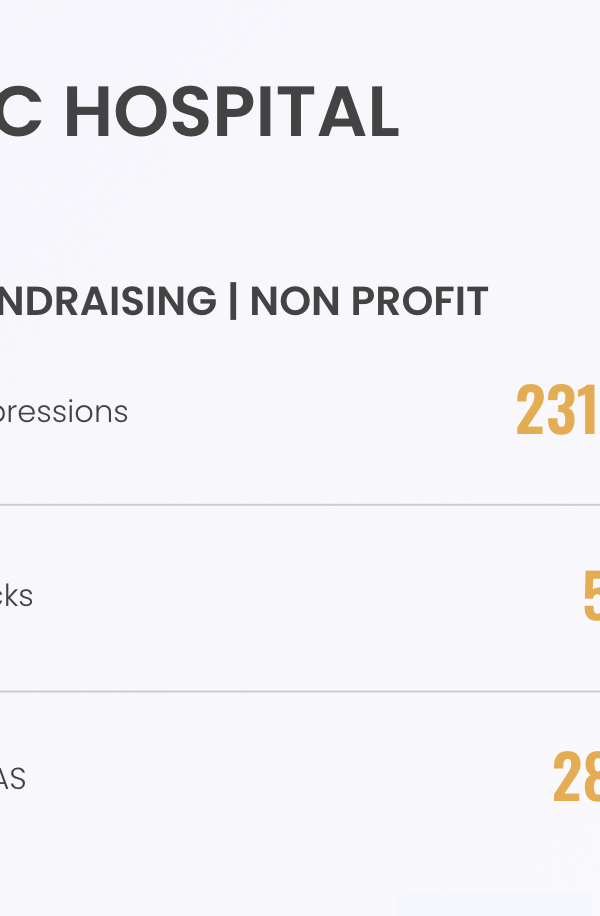Click the ROAS metric label
This screenshot has height=916, width=600.
[x=13, y=780]
